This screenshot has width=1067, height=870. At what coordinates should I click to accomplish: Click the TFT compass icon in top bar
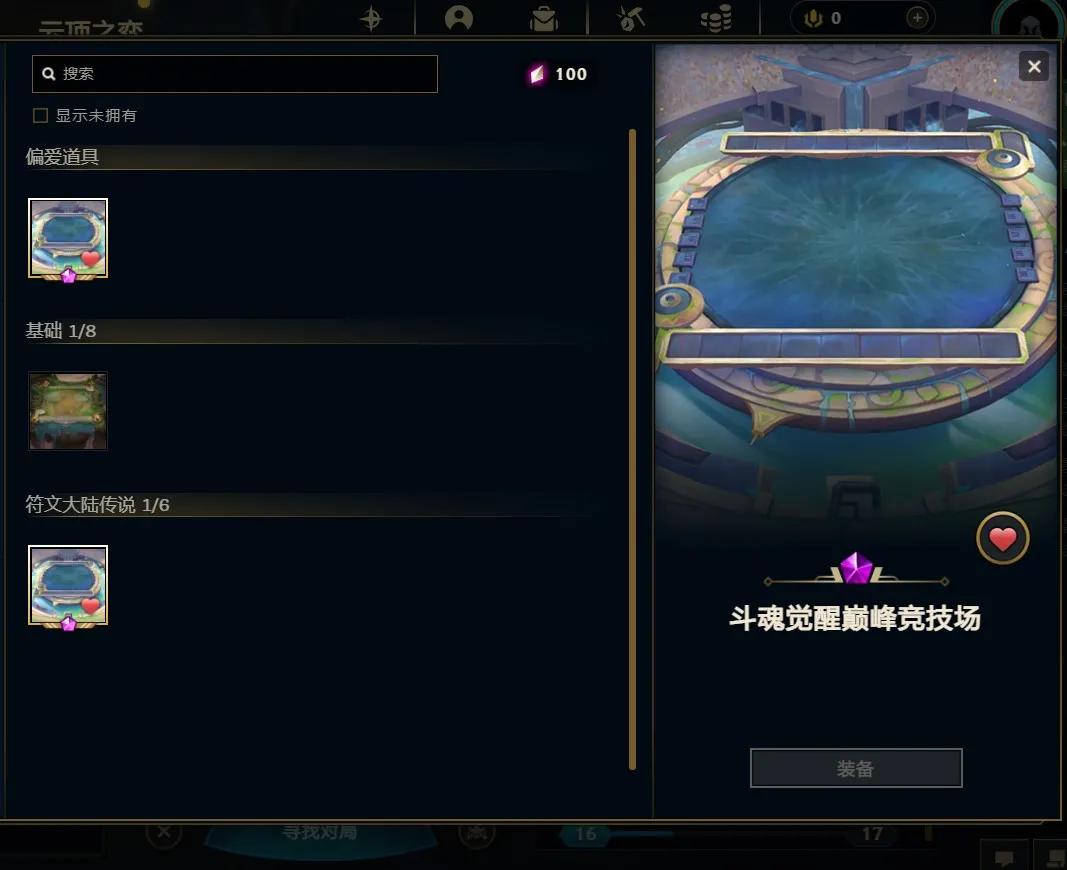[x=371, y=18]
